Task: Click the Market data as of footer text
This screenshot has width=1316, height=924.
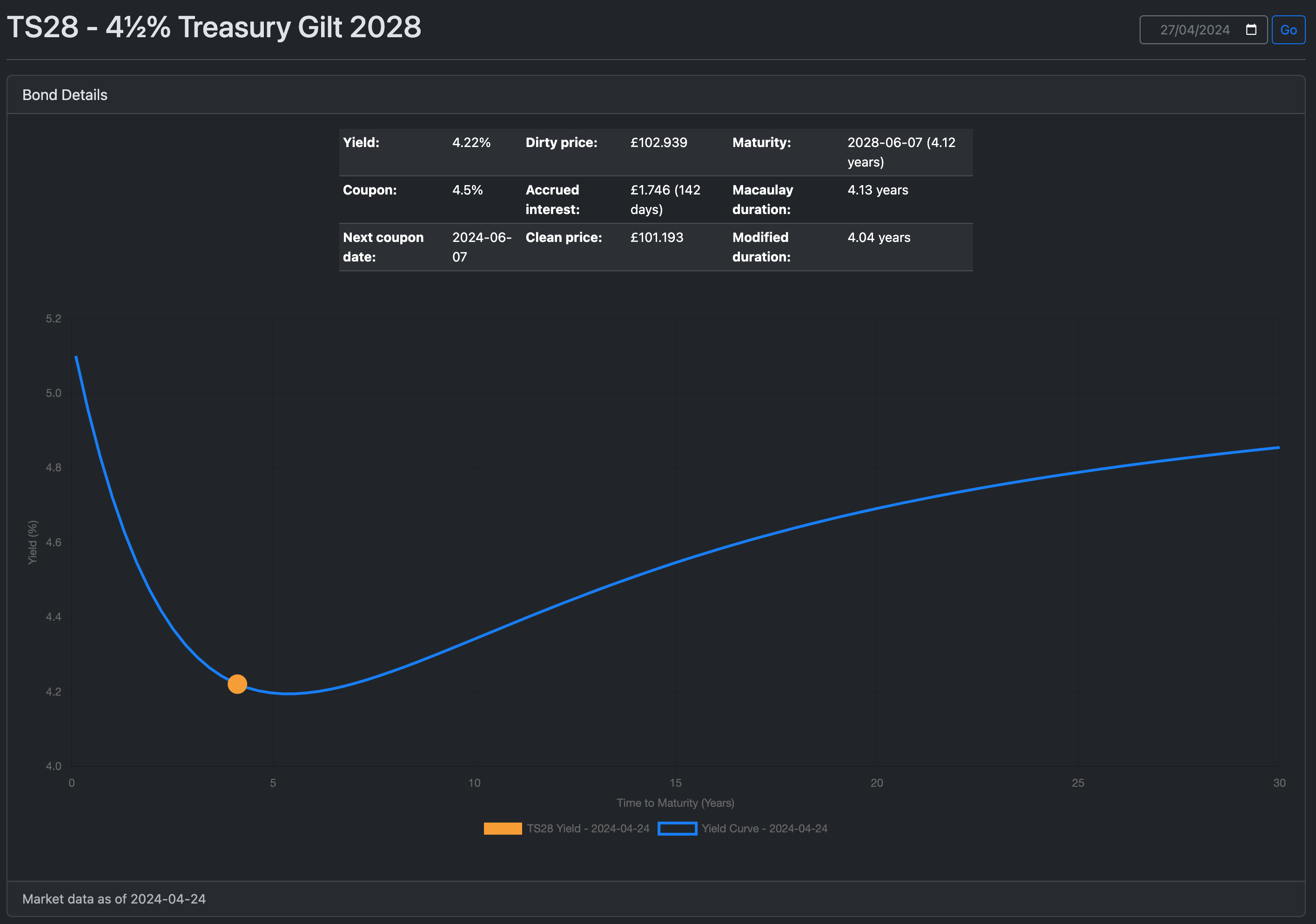Action: click(114, 899)
